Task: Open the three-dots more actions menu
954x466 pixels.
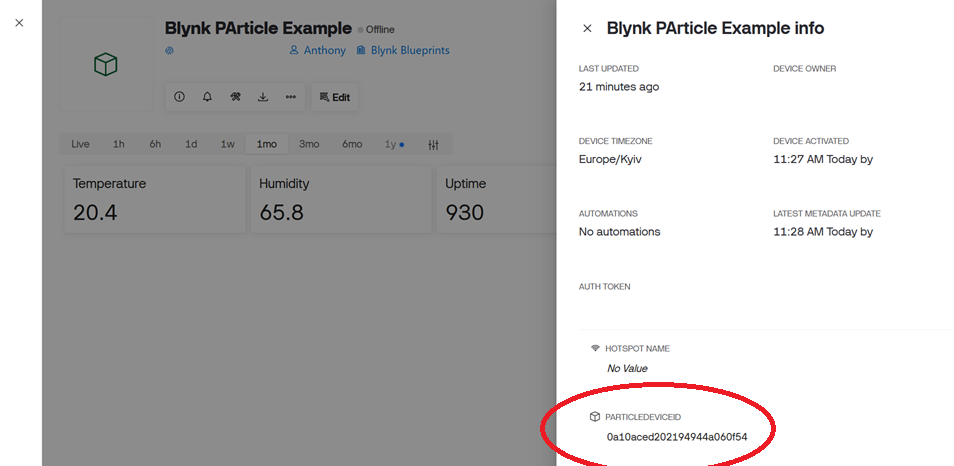Action: pos(291,97)
